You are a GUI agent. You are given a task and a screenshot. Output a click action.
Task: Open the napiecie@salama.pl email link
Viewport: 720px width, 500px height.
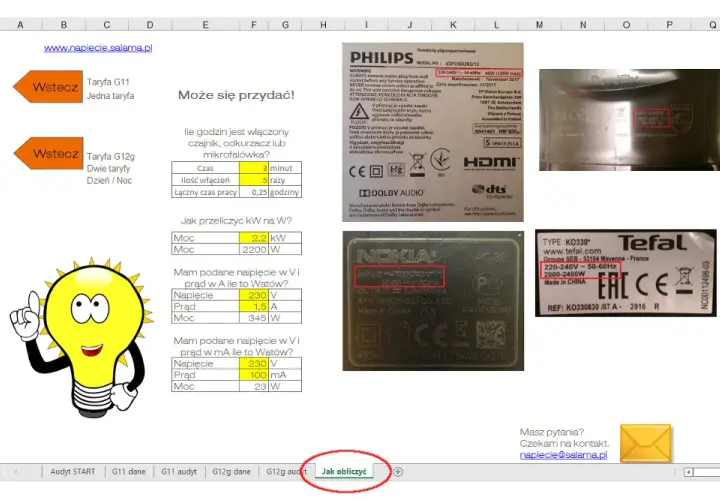tap(563, 455)
